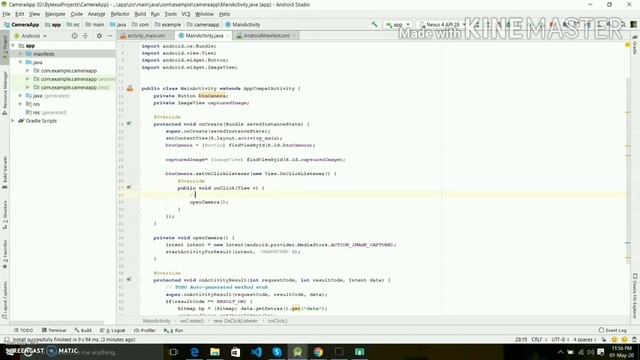Expand the java (generated) folder
Screen dimensions: 640x360
pyautogui.click(x=20, y=96)
